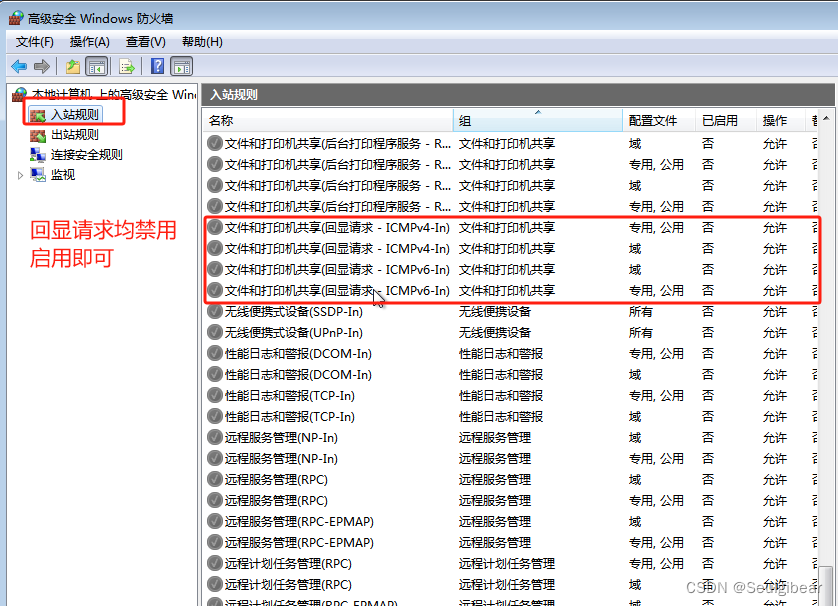Open Help via the question mark icon
838x606 pixels.
point(157,66)
